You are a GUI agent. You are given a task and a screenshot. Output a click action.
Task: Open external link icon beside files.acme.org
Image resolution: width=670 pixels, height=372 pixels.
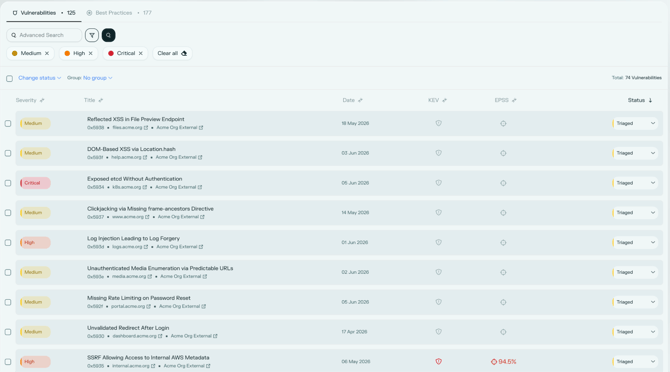tap(146, 128)
